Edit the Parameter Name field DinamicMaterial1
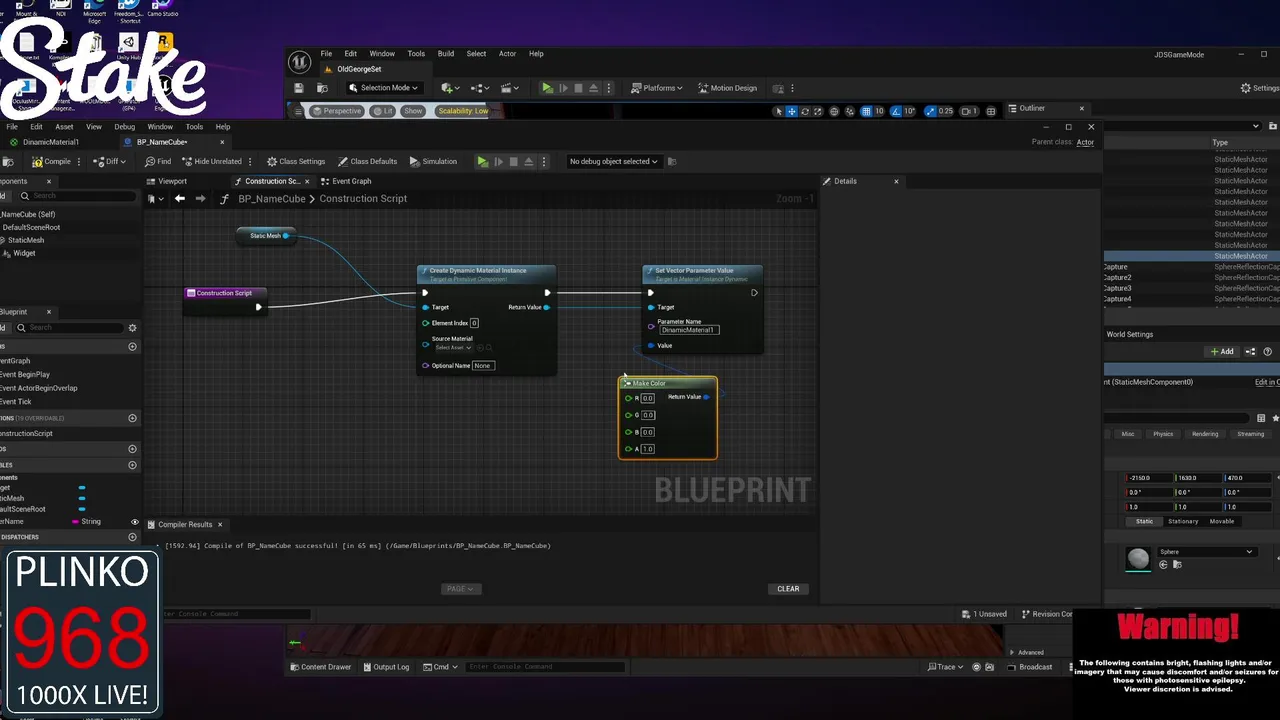 (x=689, y=330)
